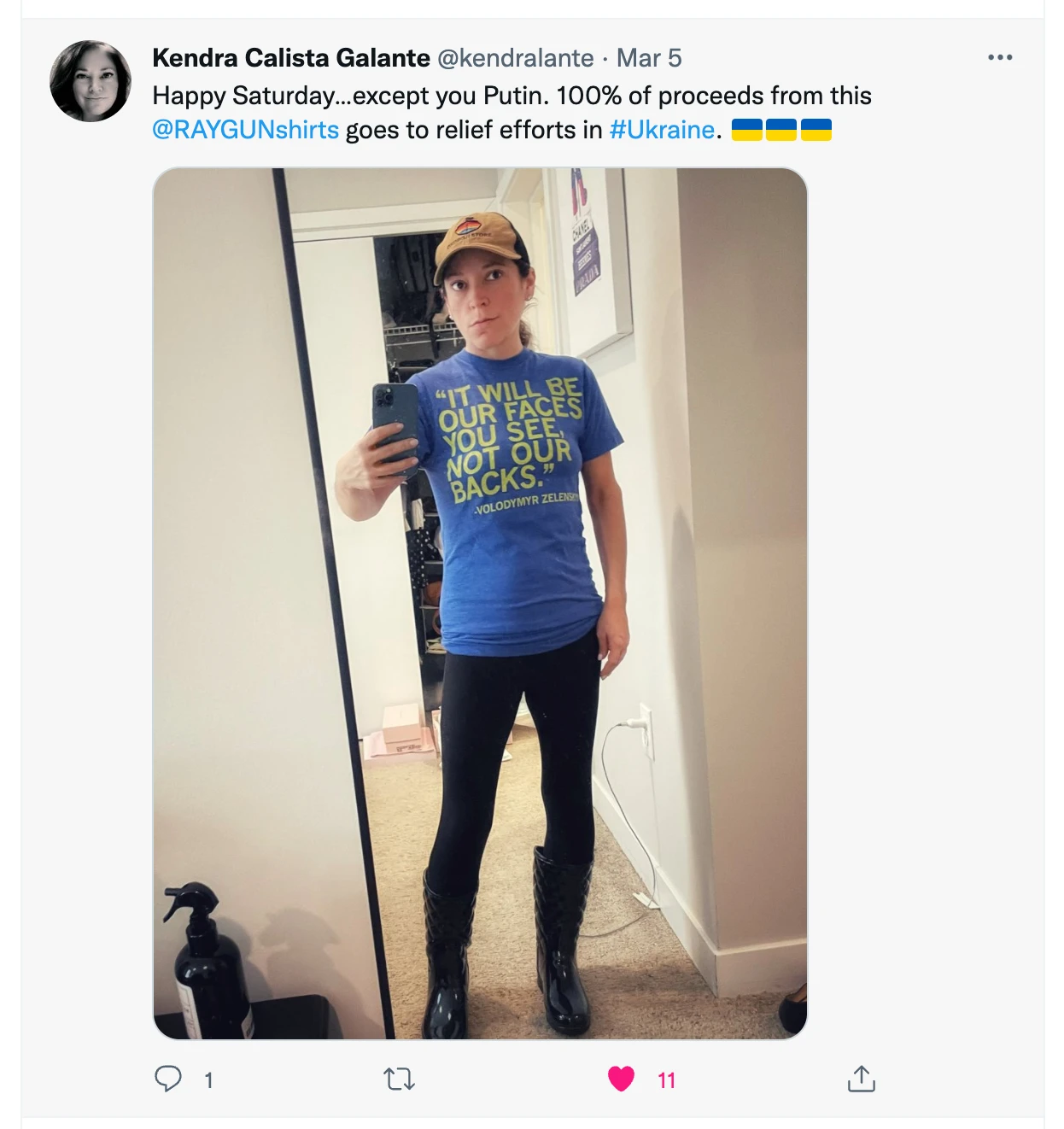The height and width of the screenshot is (1129, 1064).
Task: Click the reply speech bubble icon
Action: [168, 1079]
